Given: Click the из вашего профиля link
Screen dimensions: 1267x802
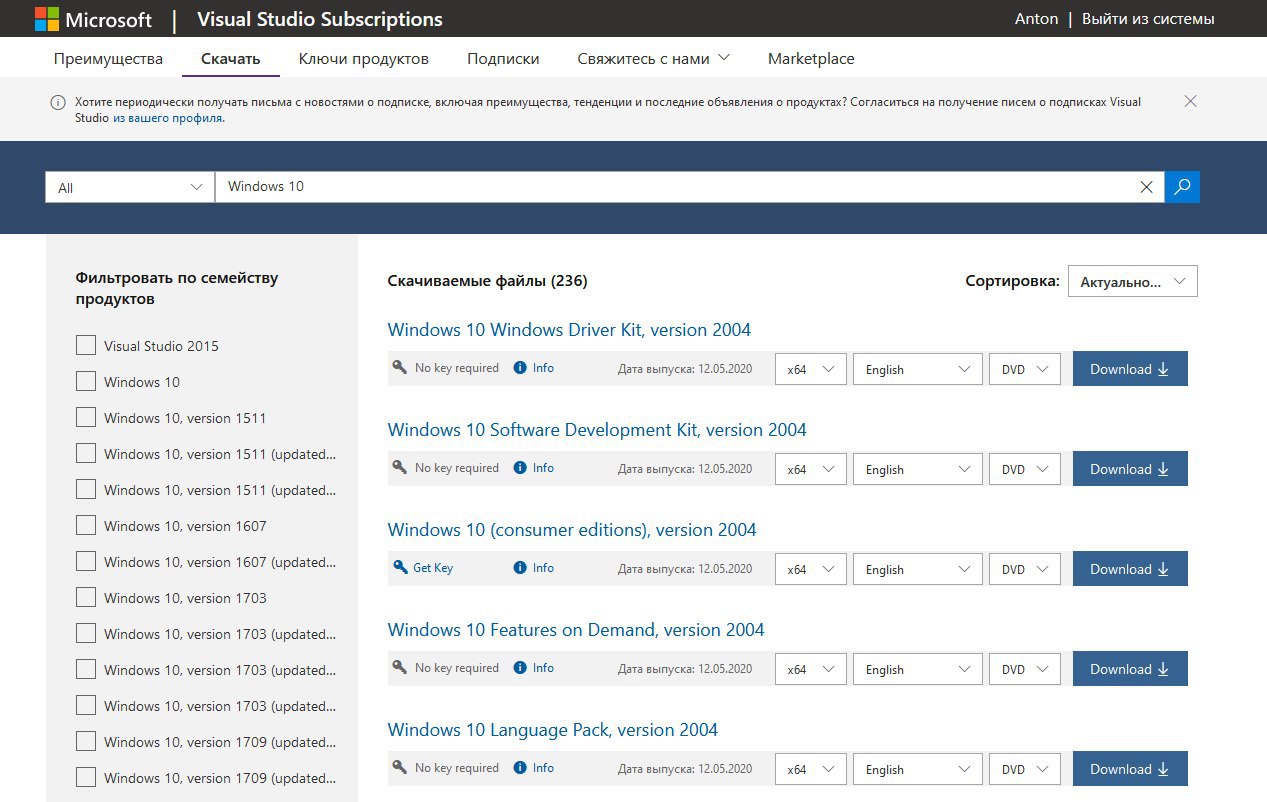Looking at the screenshot, I should pos(169,118).
